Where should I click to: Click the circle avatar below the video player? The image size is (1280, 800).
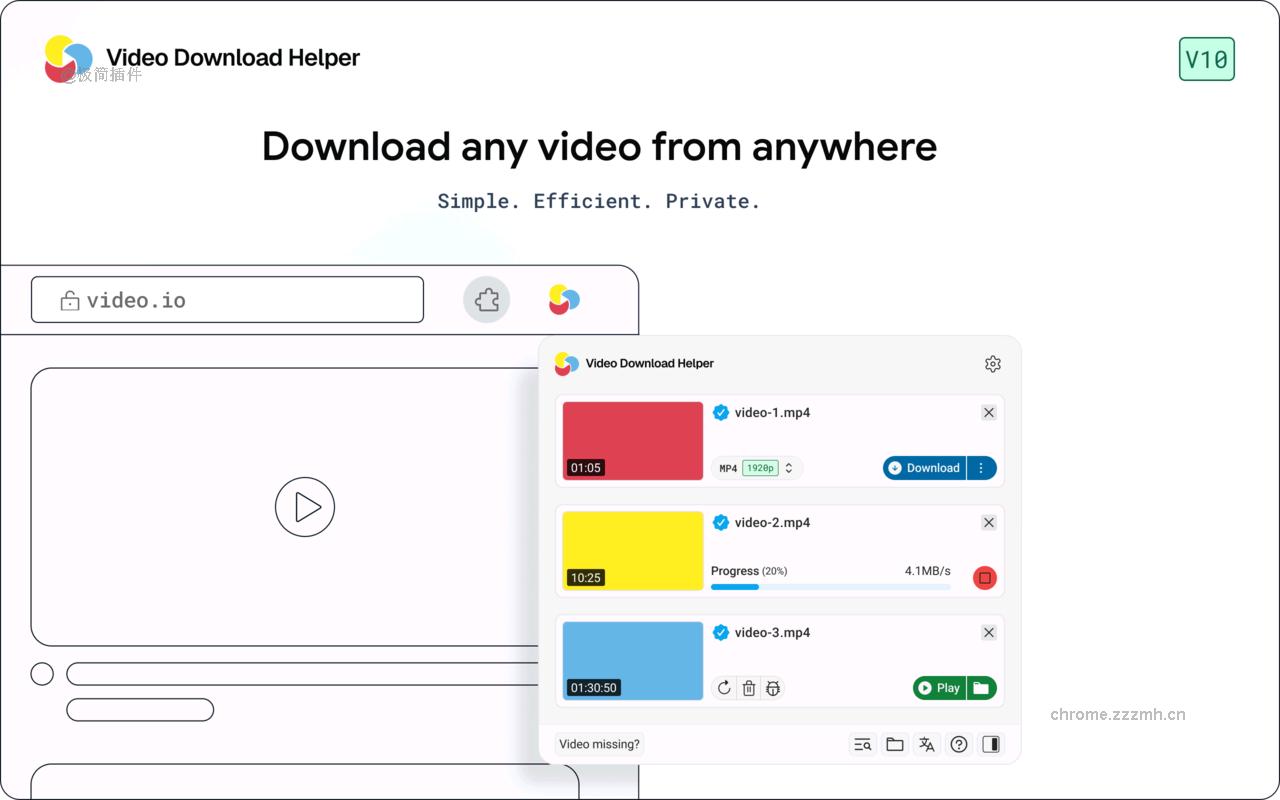coord(42,674)
